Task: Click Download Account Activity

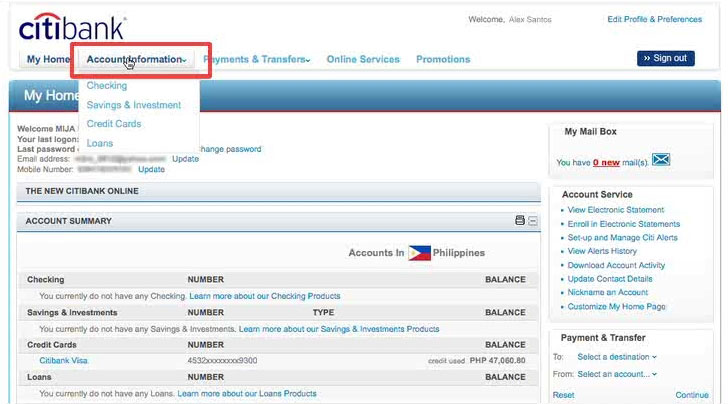Action: click(x=616, y=265)
